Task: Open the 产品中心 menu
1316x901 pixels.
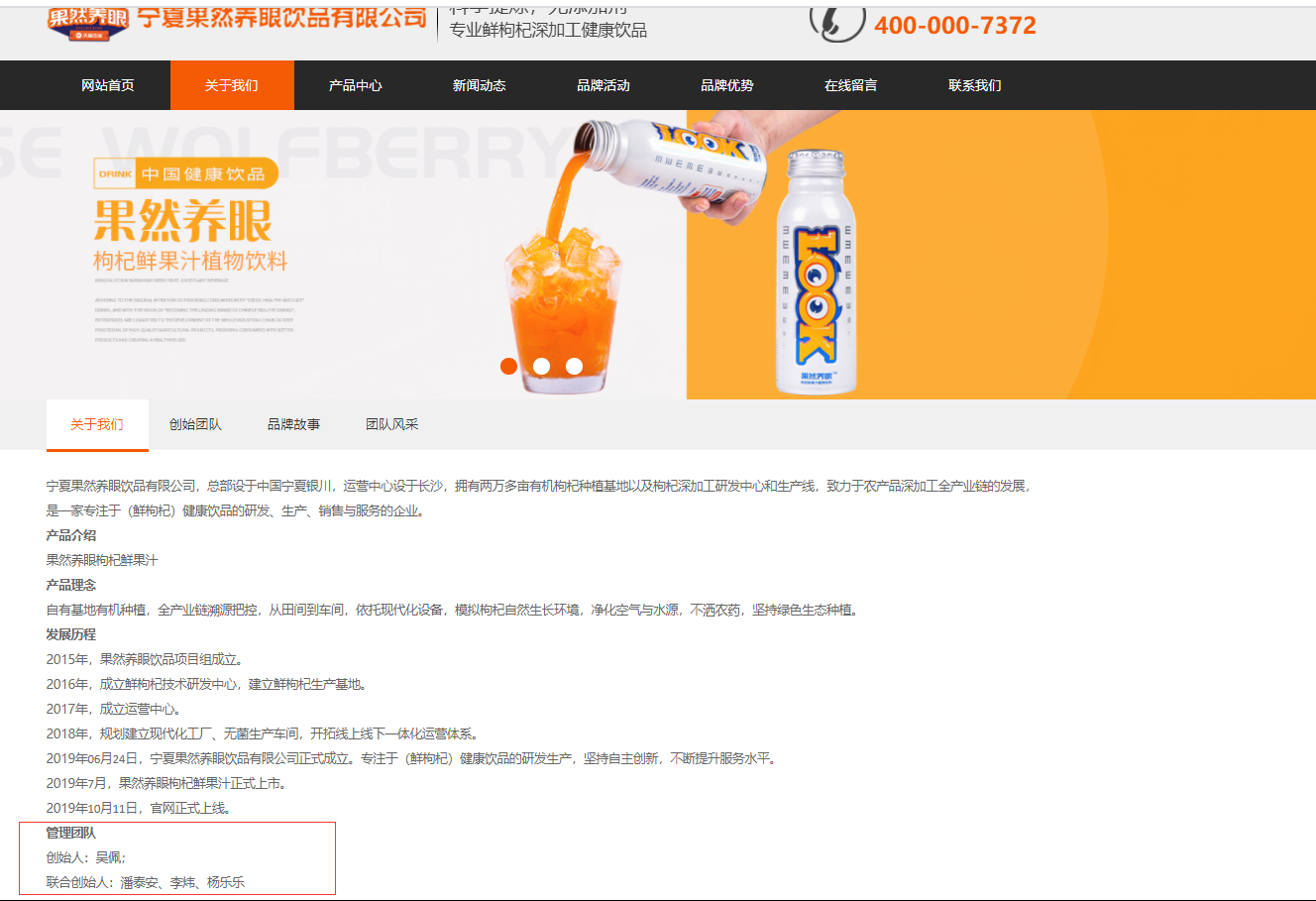Action: tap(356, 85)
